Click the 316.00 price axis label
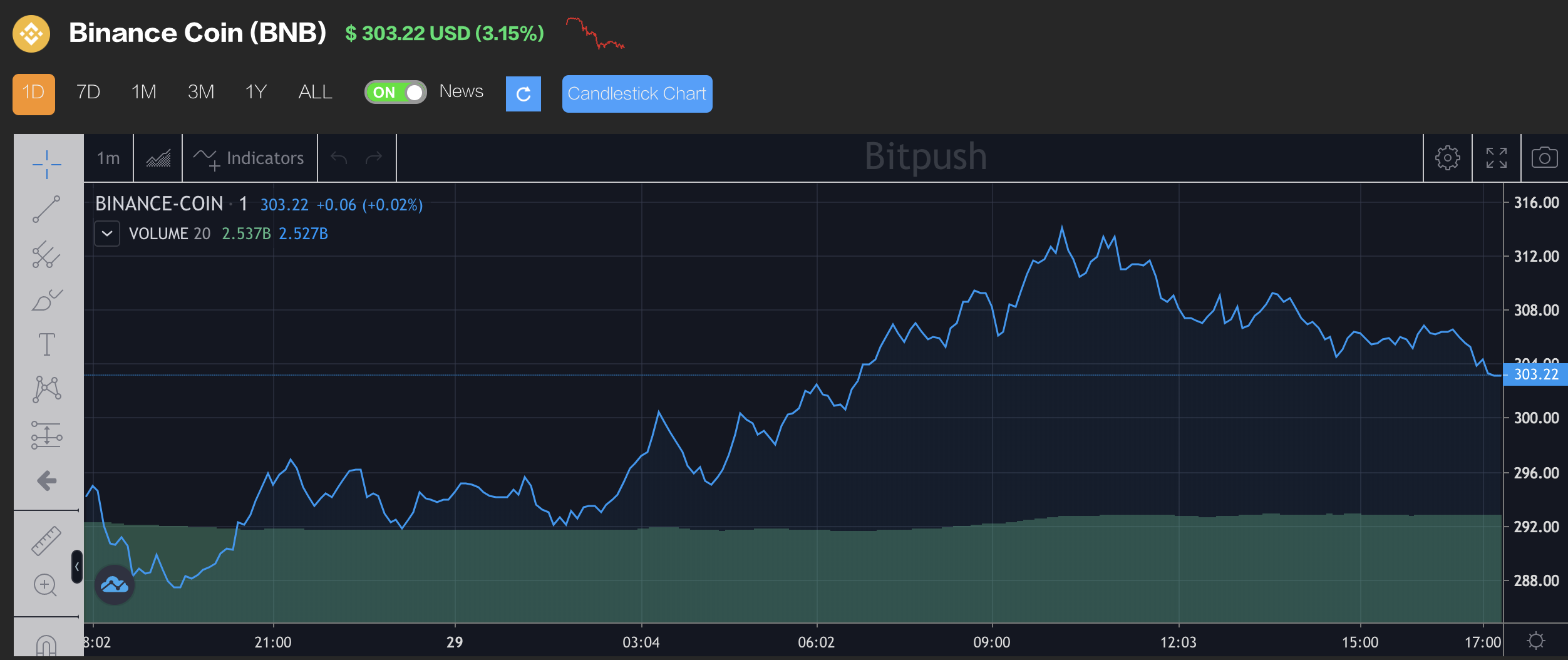Viewport: 1568px width, 660px height. pos(1537,202)
